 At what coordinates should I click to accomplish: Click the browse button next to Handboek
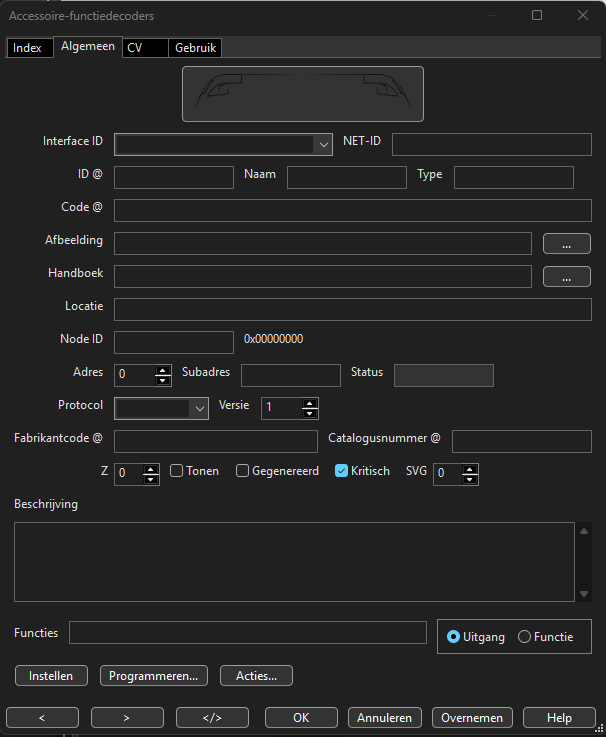coord(567,277)
